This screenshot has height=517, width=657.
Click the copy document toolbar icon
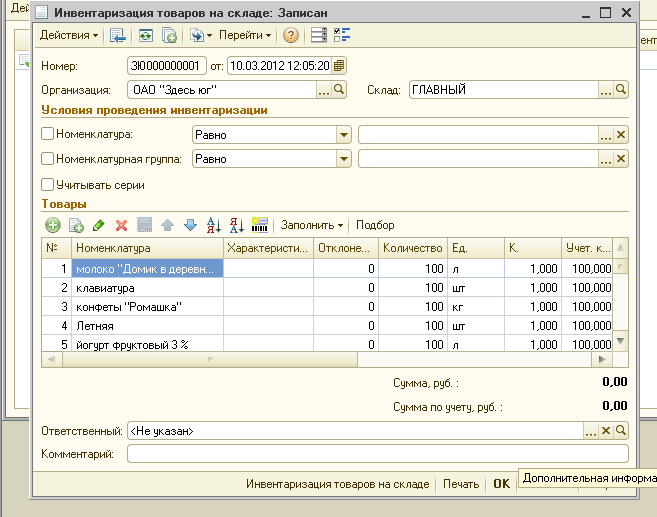169,35
